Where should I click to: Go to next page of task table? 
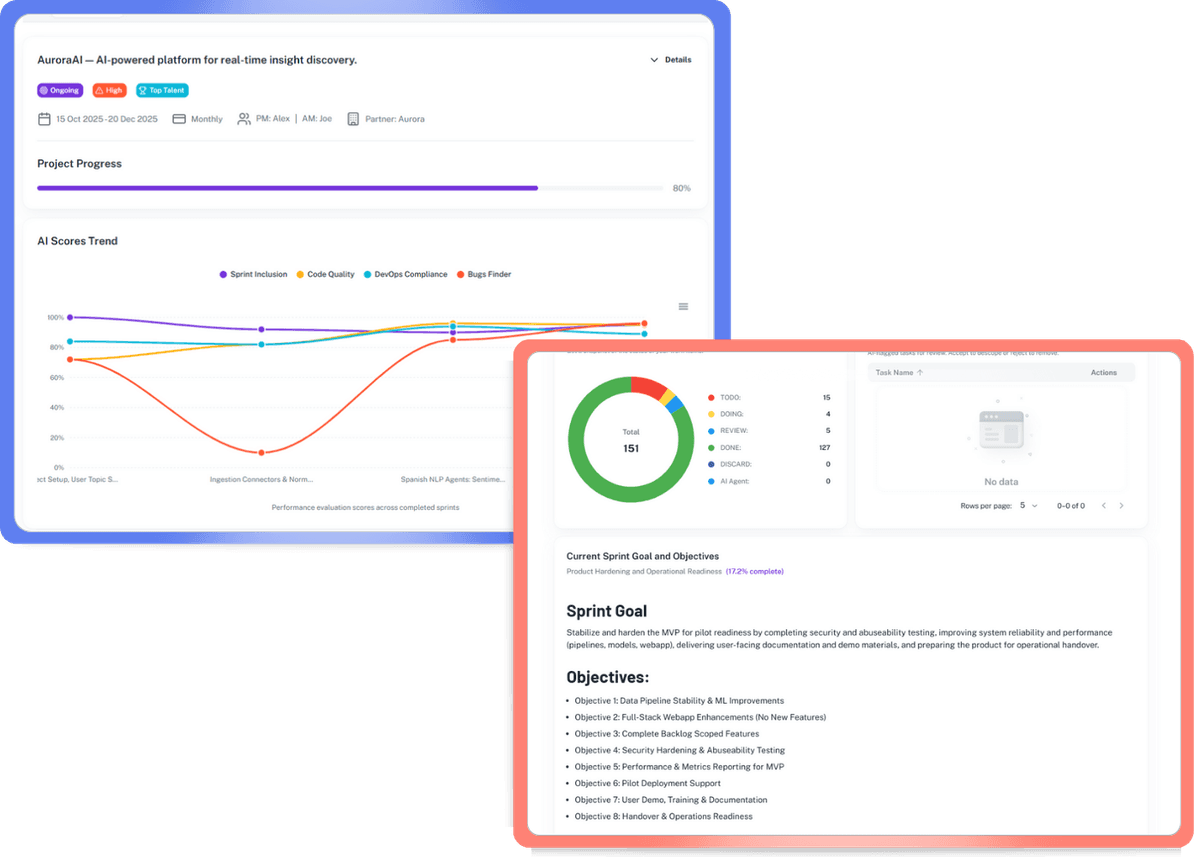click(1122, 506)
